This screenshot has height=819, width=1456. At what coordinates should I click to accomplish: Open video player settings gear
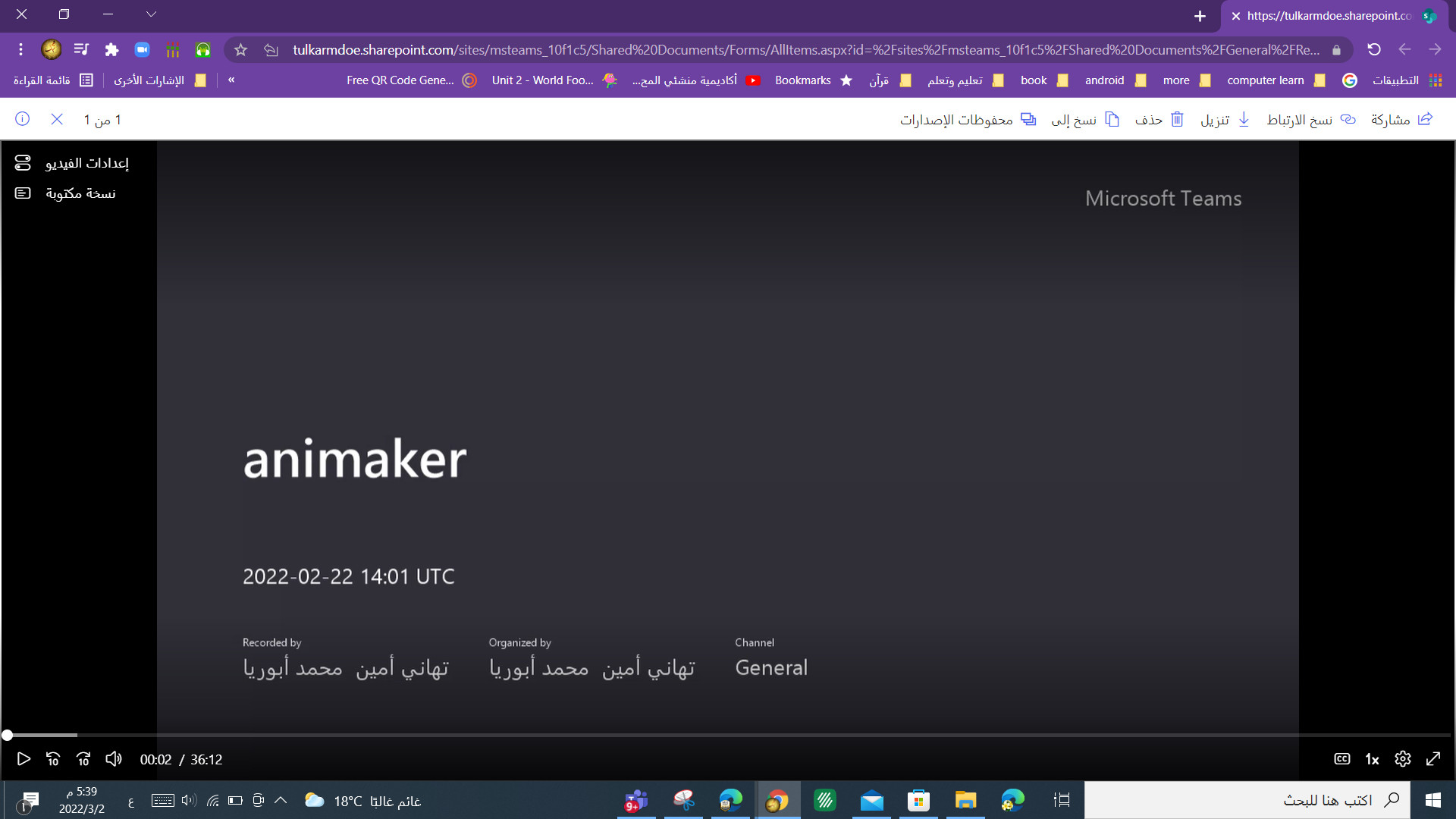[1403, 759]
